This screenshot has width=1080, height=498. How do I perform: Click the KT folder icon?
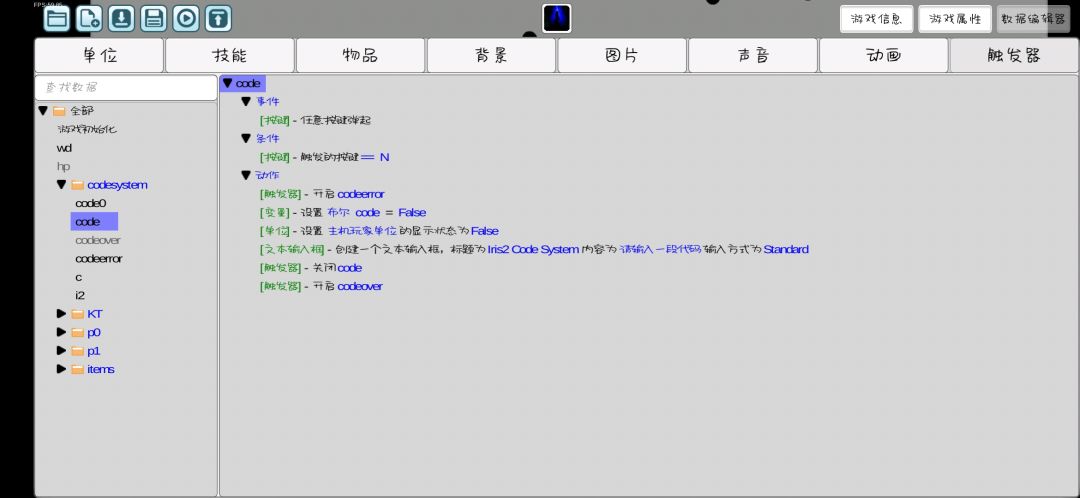coord(77,313)
